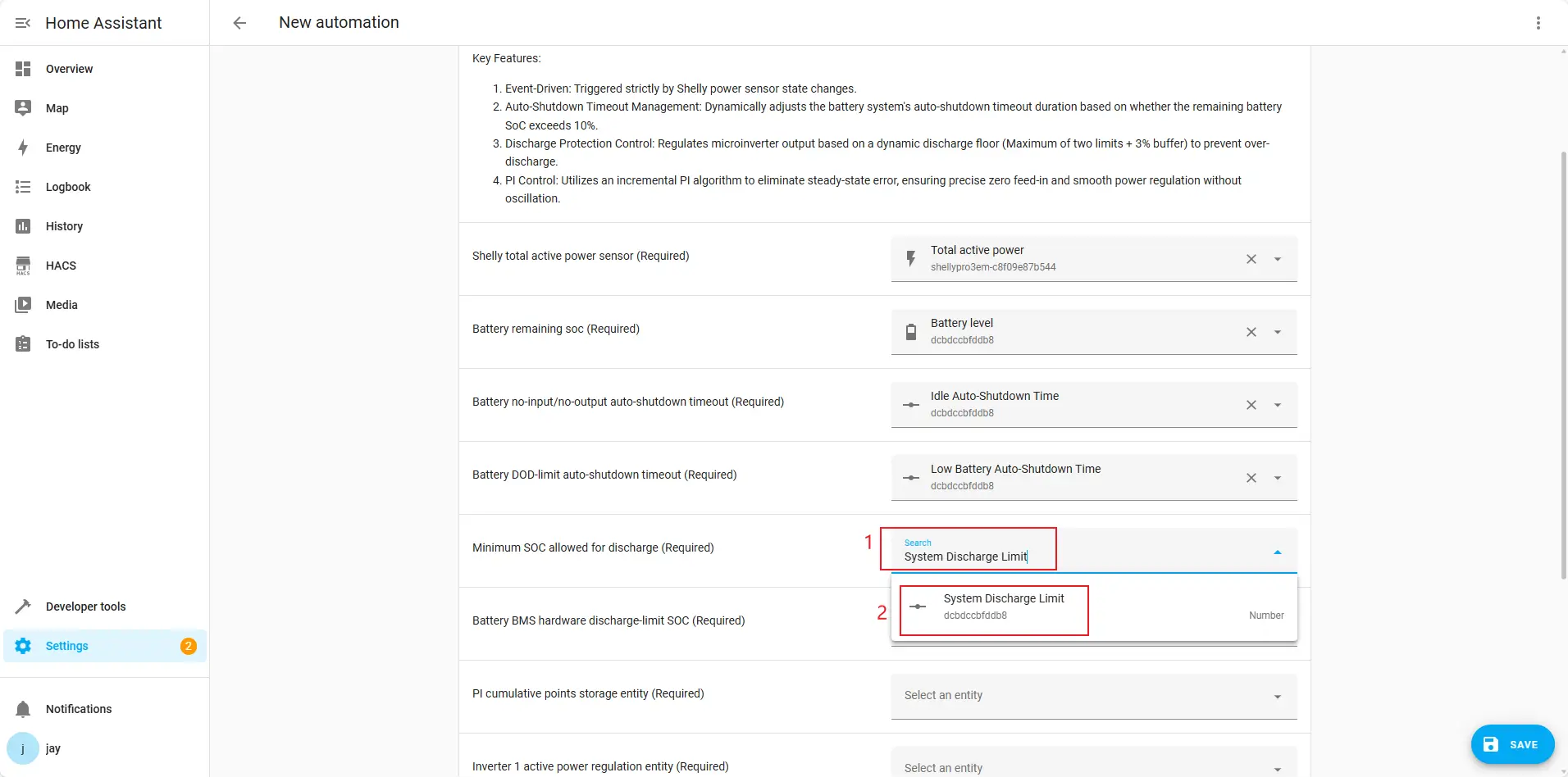1568x777 pixels.
Task: Open Settings in the sidebar
Action: (x=67, y=646)
